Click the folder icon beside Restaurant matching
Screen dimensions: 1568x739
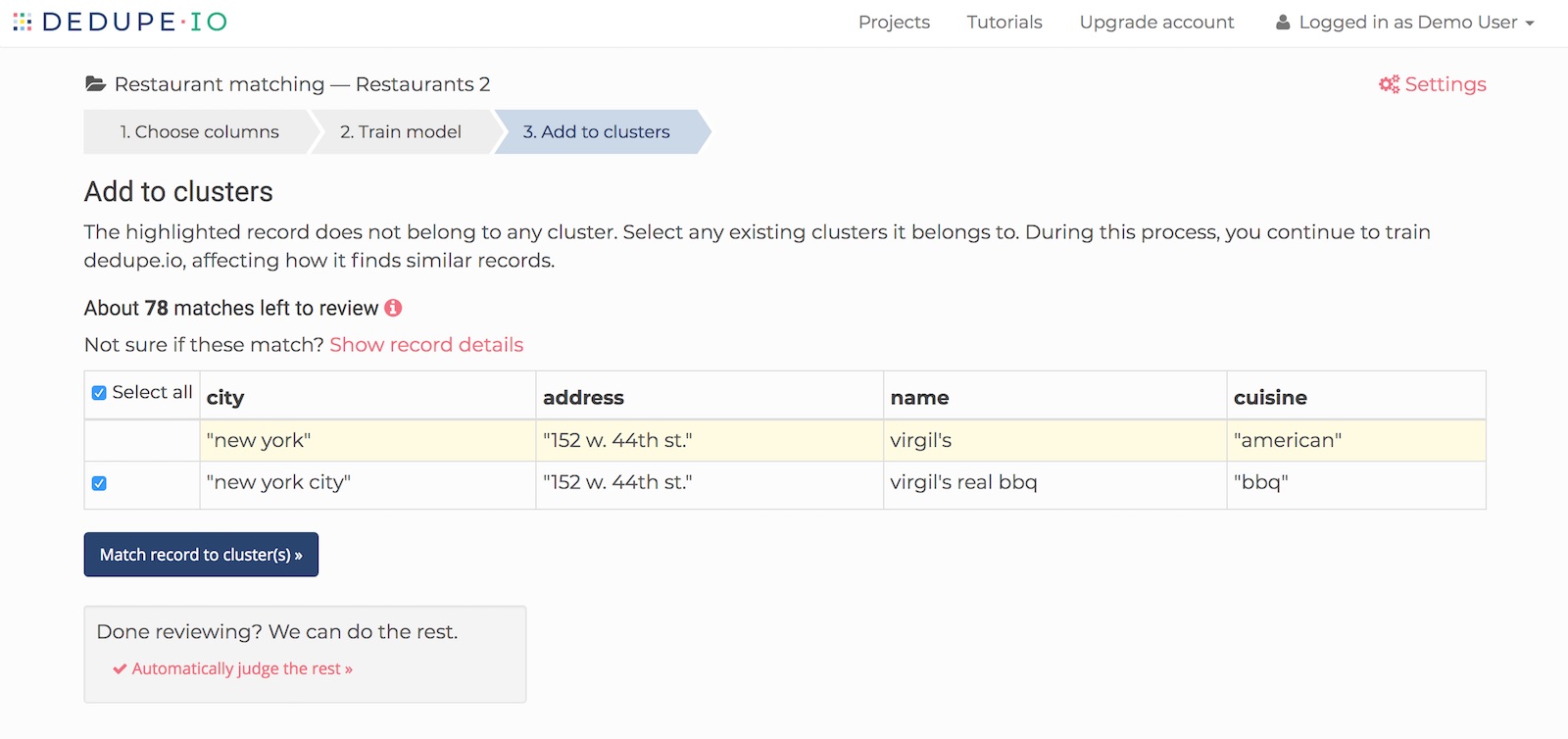coord(95,84)
